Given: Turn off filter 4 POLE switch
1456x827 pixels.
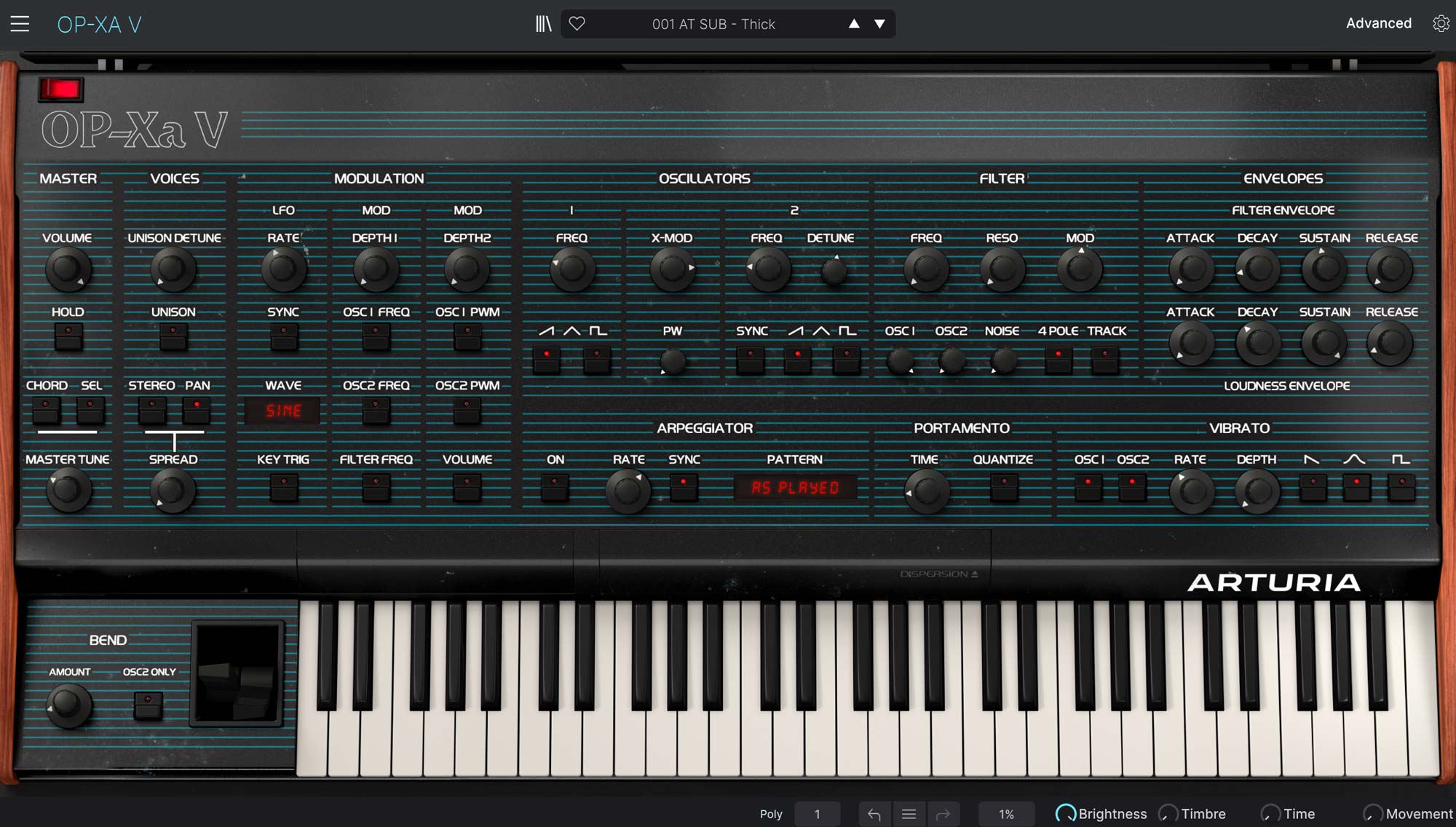Looking at the screenshot, I should click(x=1058, y=359).
